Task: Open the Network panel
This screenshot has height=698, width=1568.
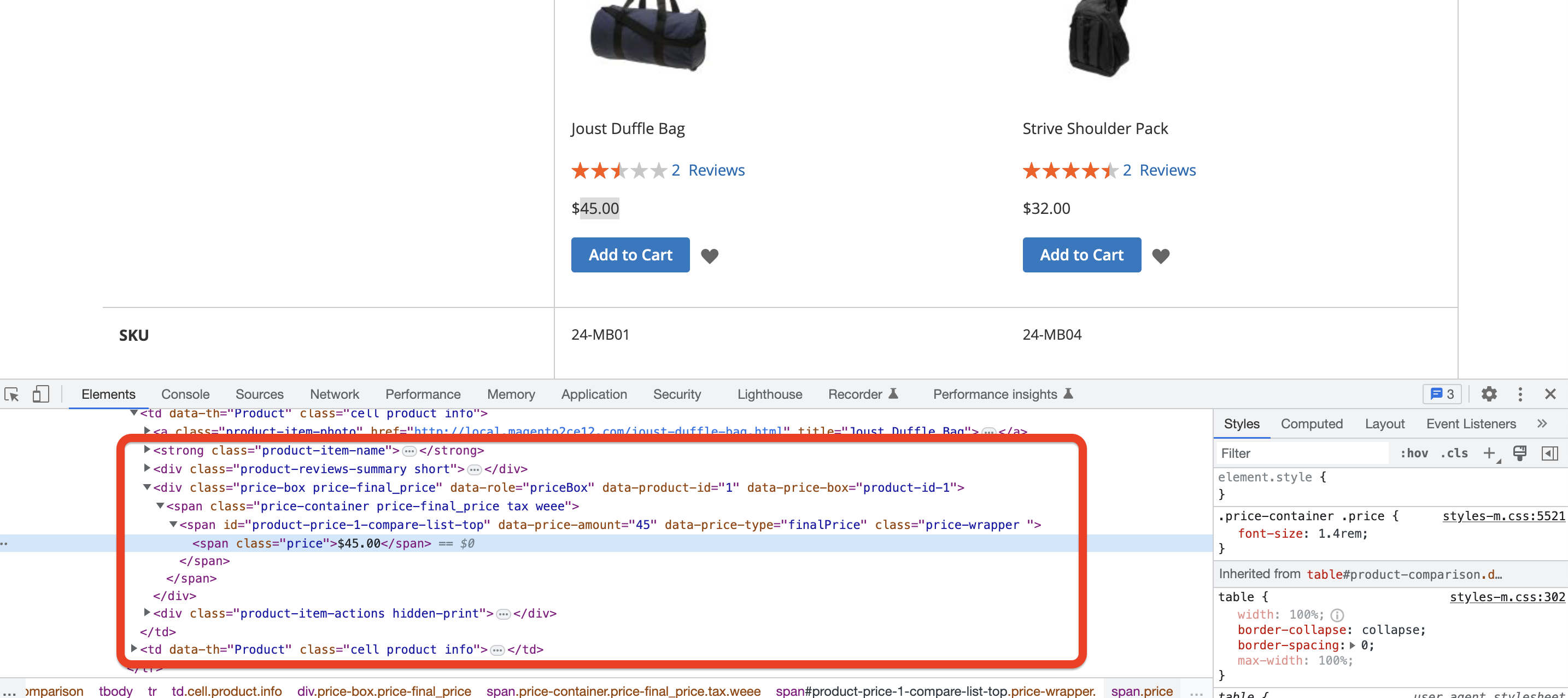Action: pos(334,394)
